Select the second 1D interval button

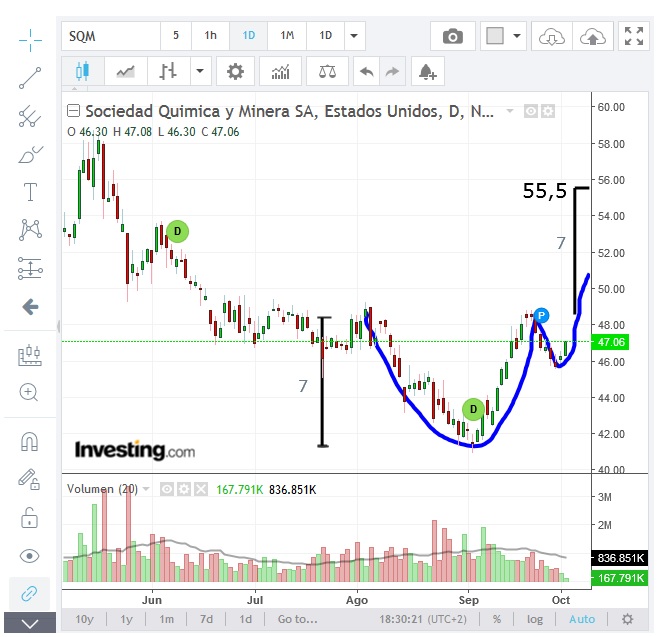click(325, 36)
